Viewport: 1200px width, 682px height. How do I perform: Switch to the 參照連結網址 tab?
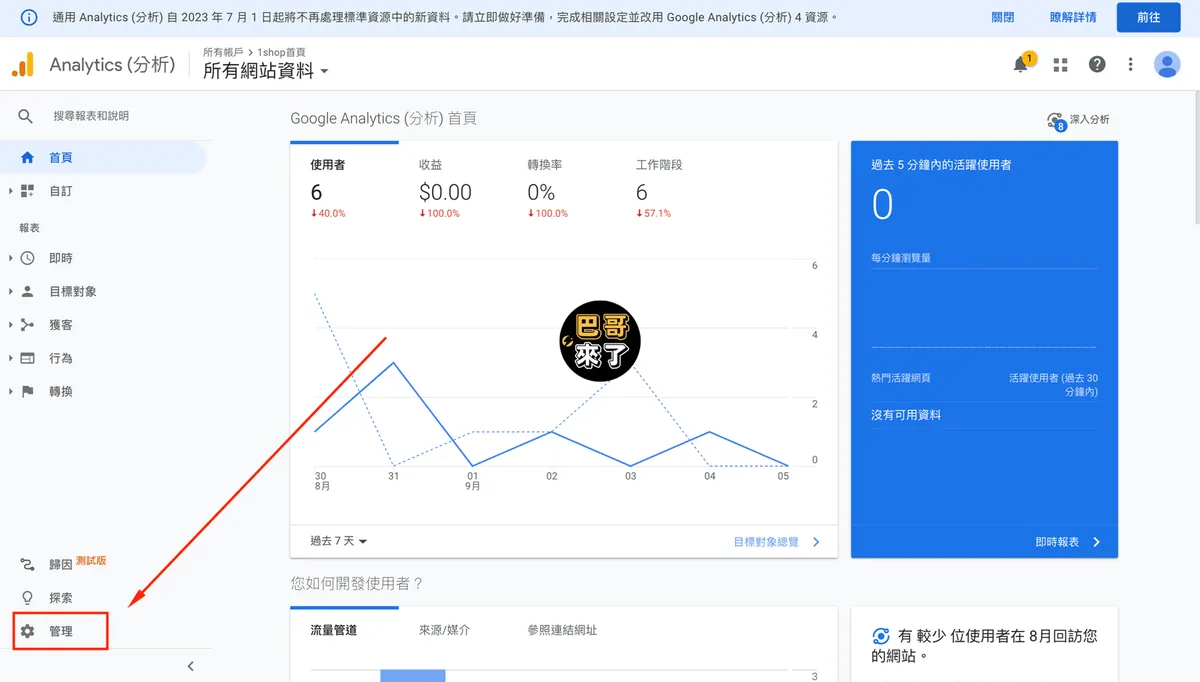pyautogui.click(x=562, y=630)
